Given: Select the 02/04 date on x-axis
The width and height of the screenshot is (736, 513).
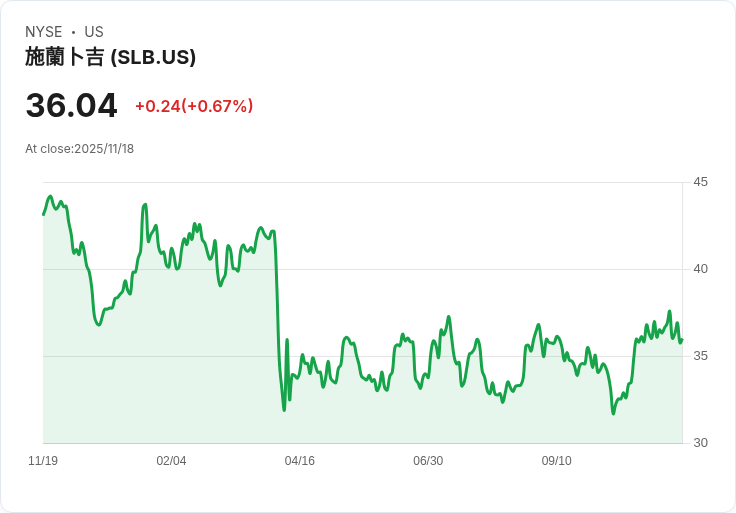Looking at the screenshot, I should pyautogui.click(x=171, y=461).
